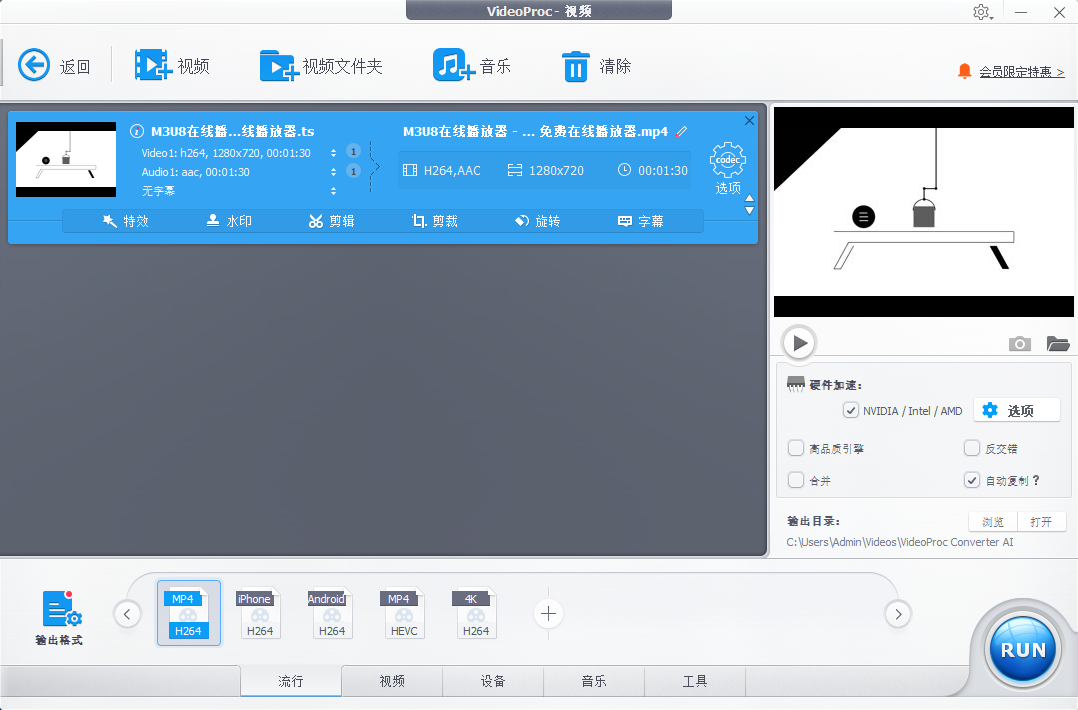Open 剪裁 crop tool
This screenshot has height=710, width=1078.
[x=434, y=221]
